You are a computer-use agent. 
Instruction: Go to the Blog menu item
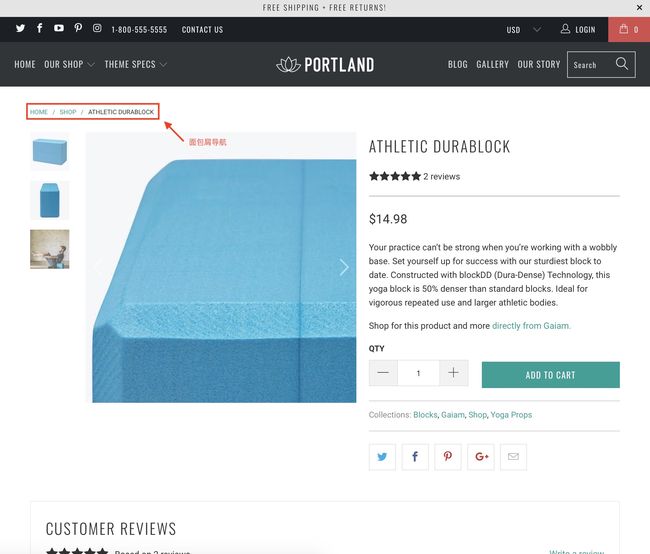click(x=458, y=64)
